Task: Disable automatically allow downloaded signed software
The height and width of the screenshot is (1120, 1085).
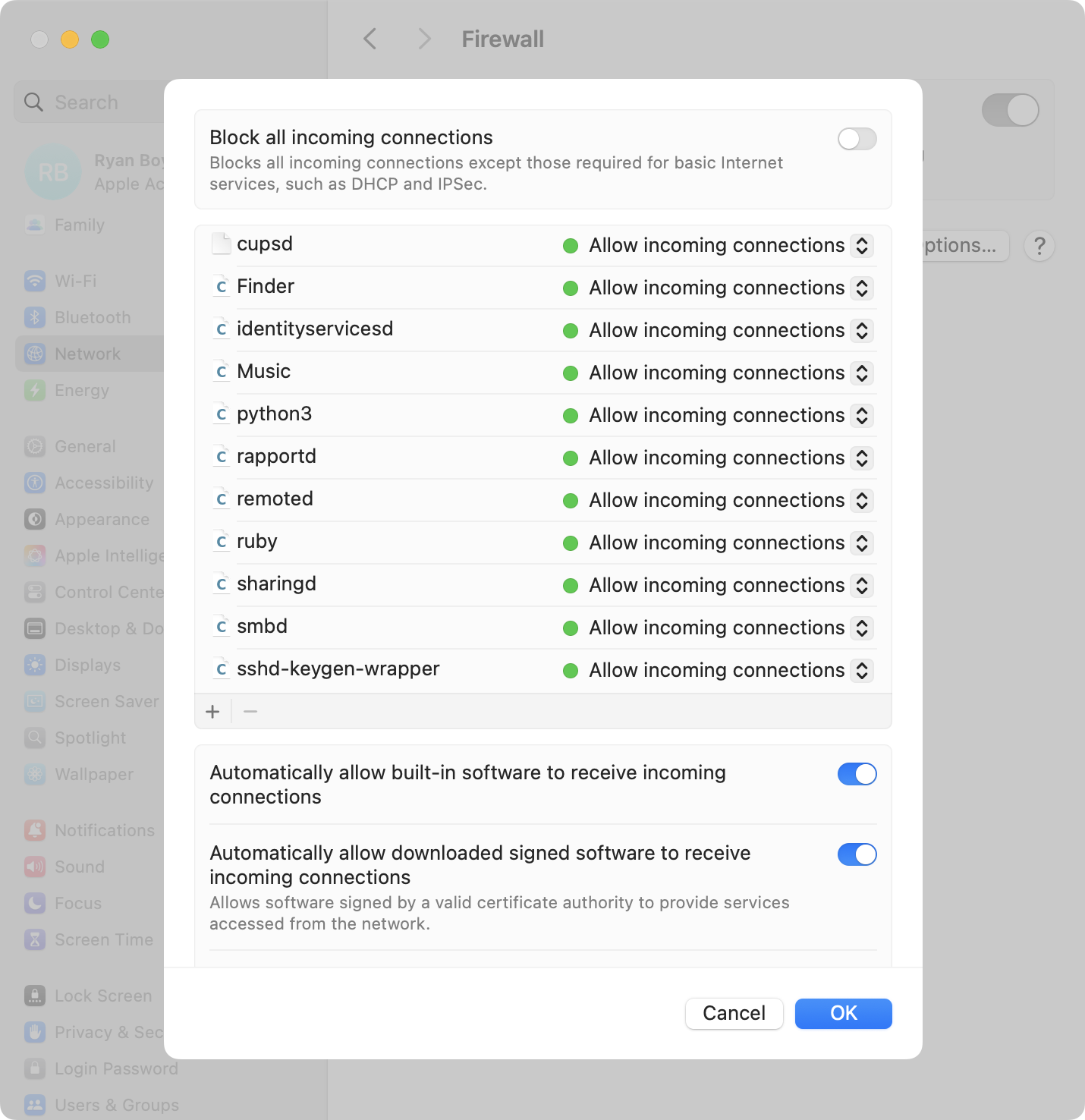Action: tap(857, 854)
